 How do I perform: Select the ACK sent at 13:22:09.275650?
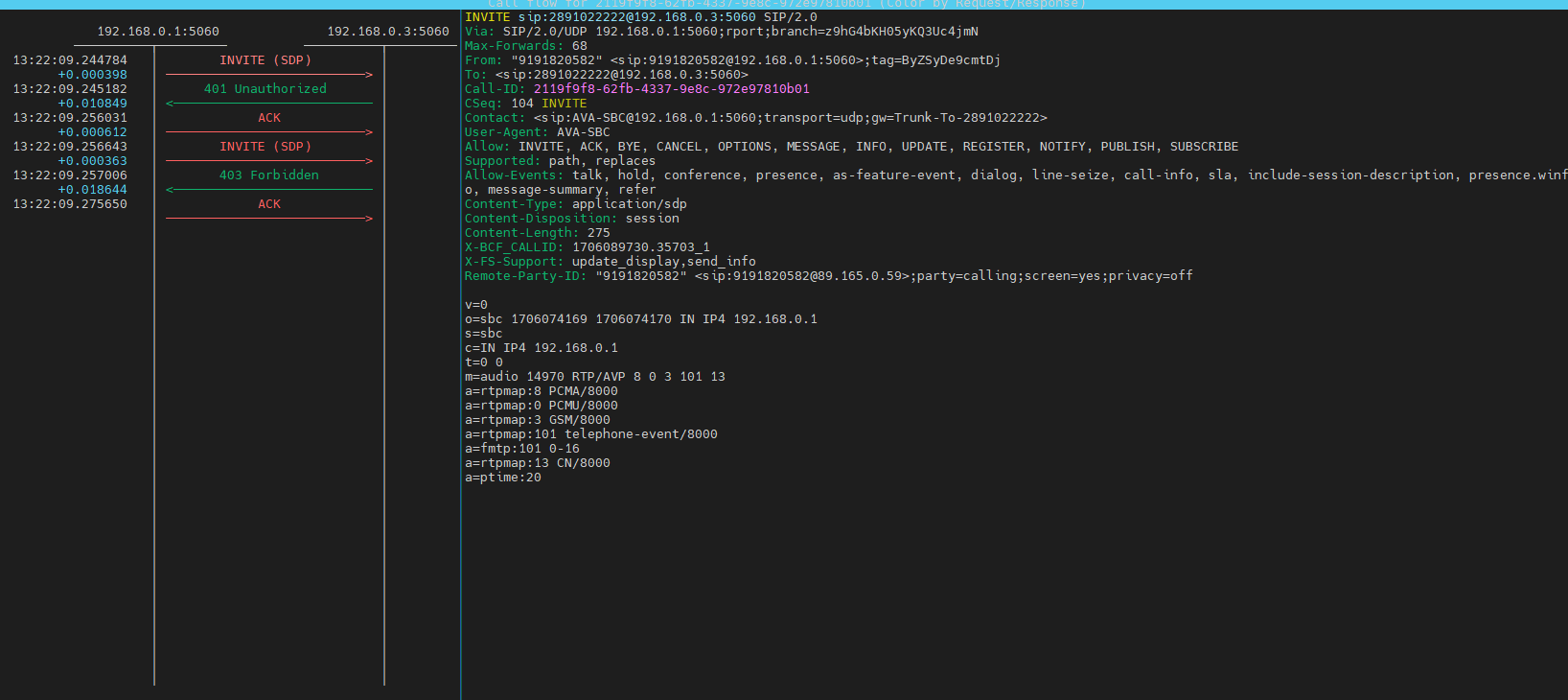[x=269, y=204]
